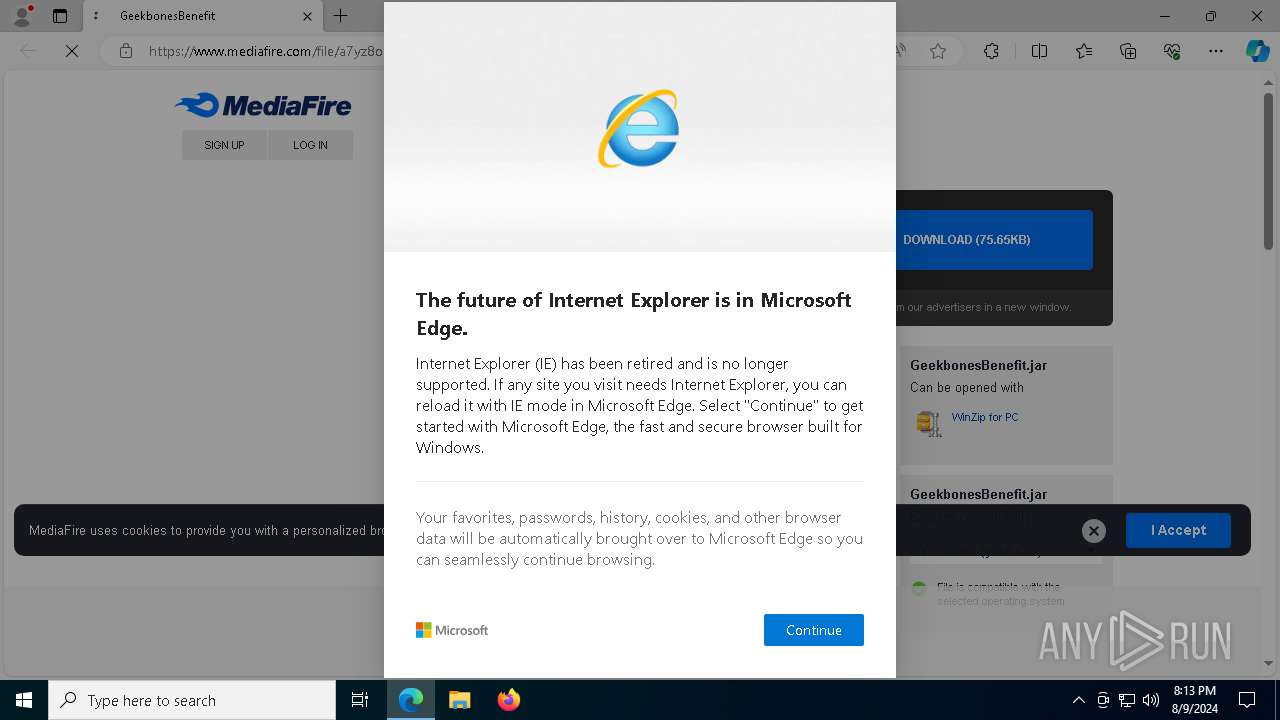The height and width of the screenshot is (720, 1280).
Task: Stop loading the page with the X button
Action: (72, 51)
